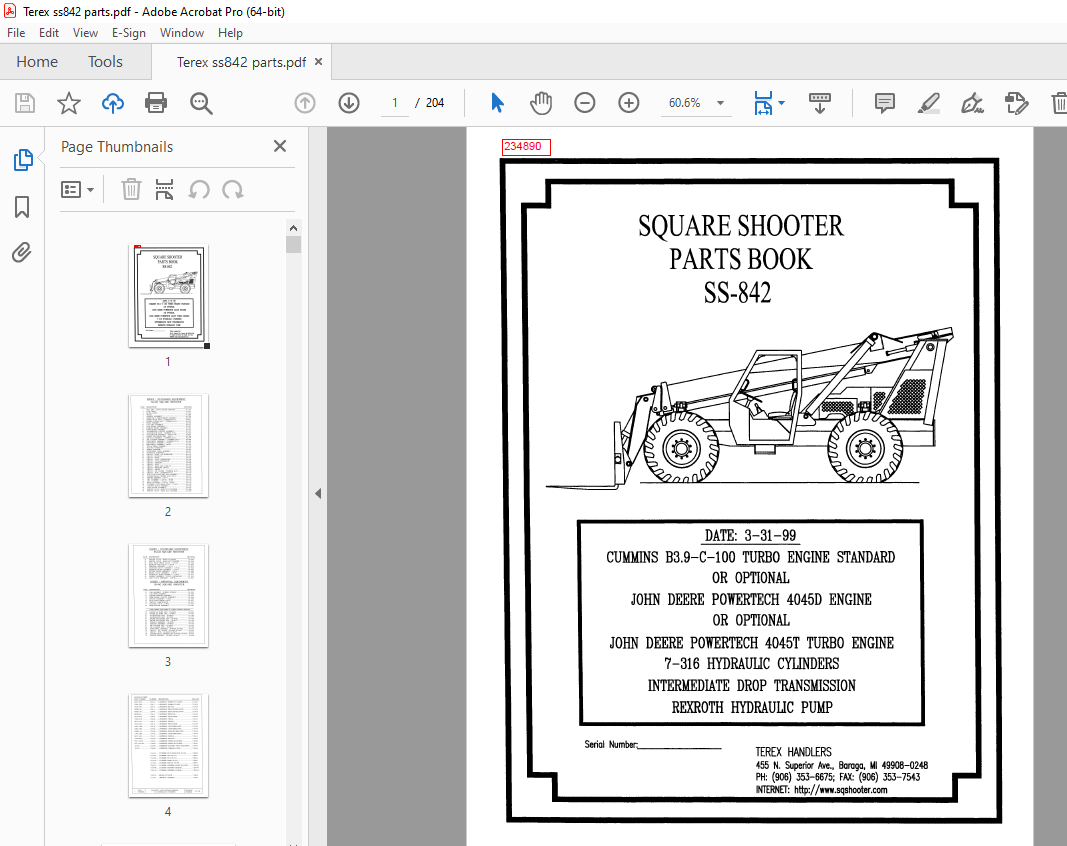This screenshot has width=1067, height=846.
Task: Select the Highlight text pen
Action: pyautogui.click(x=929, y=103)
